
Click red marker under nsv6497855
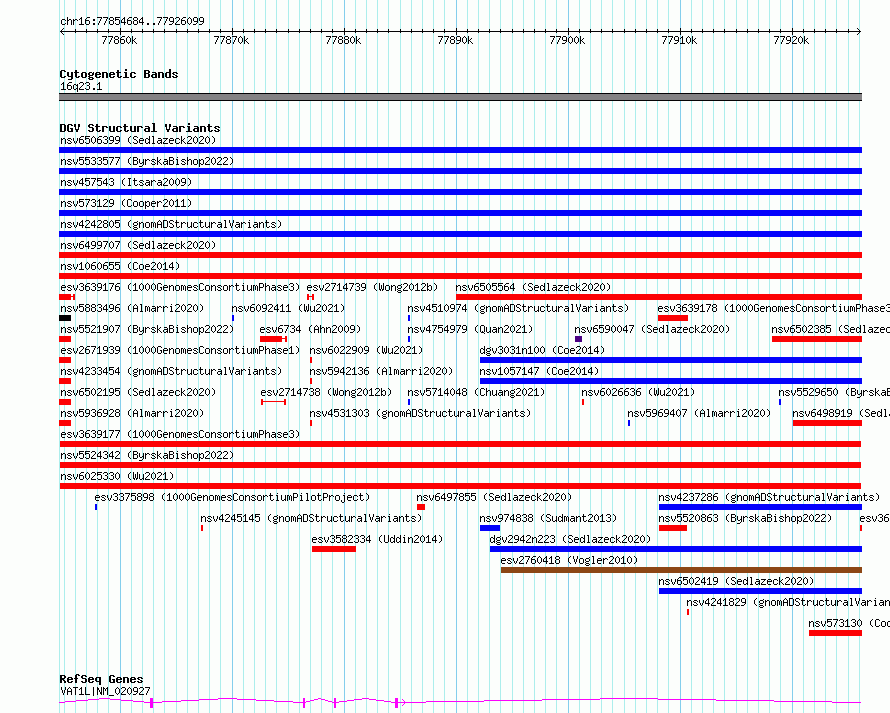[421, 507]
